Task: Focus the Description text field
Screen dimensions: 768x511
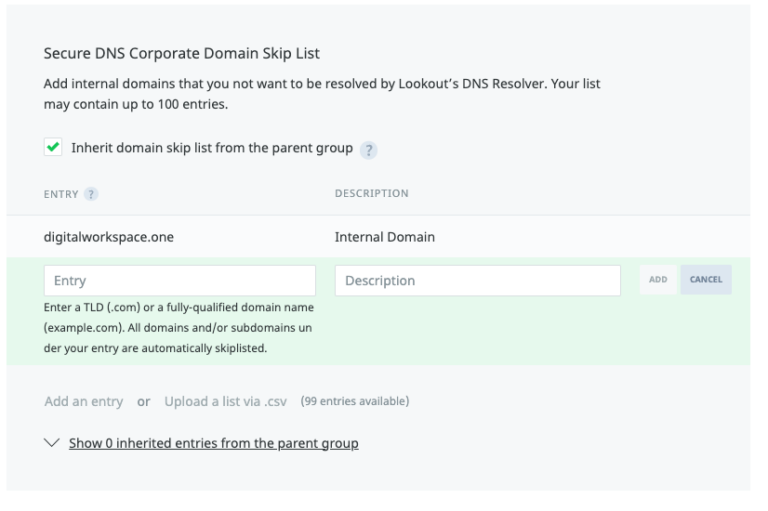Action: (477, 281)
